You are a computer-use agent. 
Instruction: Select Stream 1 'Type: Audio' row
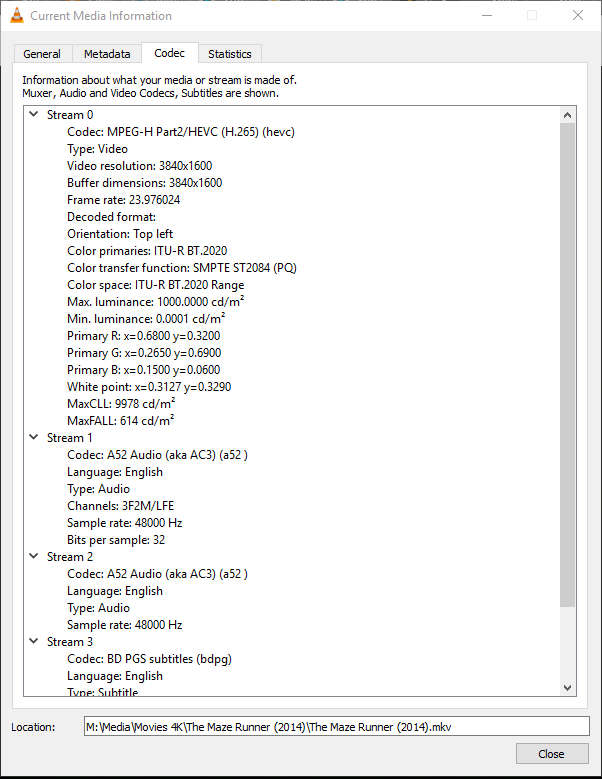98,488
